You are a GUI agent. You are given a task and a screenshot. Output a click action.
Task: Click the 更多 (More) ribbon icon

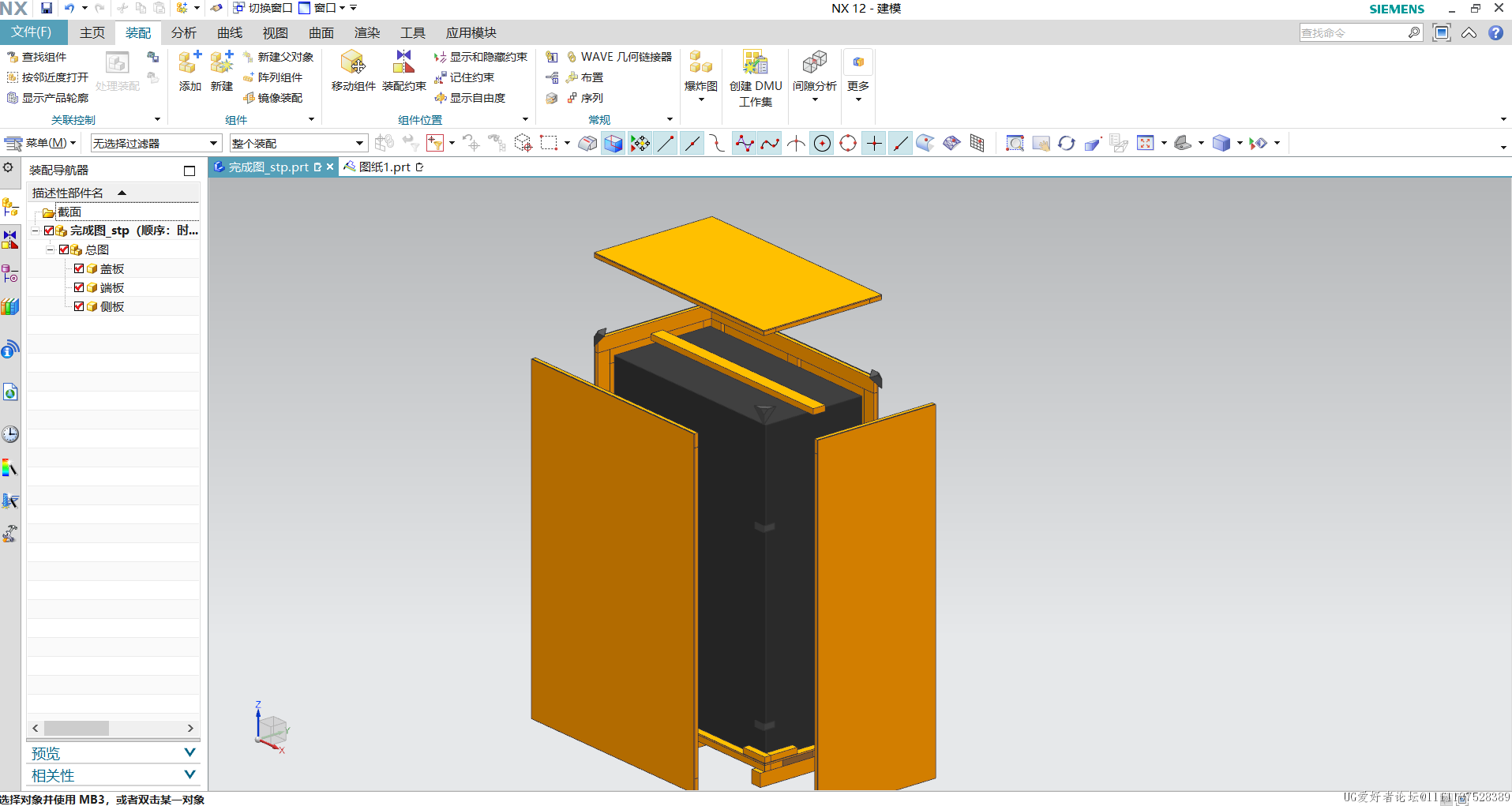click(858, 63)
